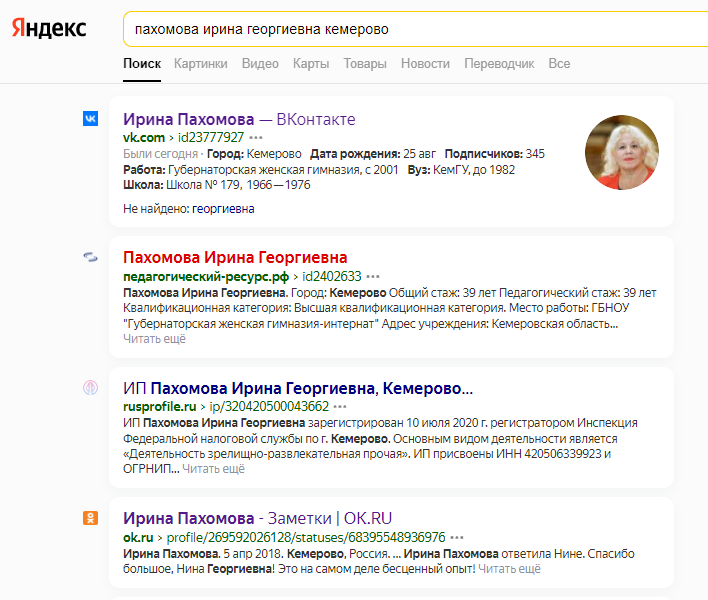
Task: Click the педагогический-ресурс.рф favicon icon
Action: click(x=90, y=257)
